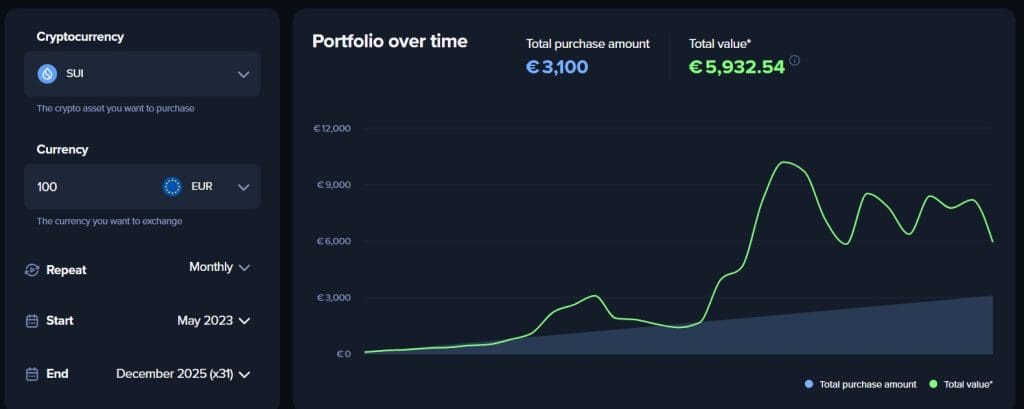Change the December 2025 end date
The width and height of the screenshot is (1024, 409).
tap(183, 374)
